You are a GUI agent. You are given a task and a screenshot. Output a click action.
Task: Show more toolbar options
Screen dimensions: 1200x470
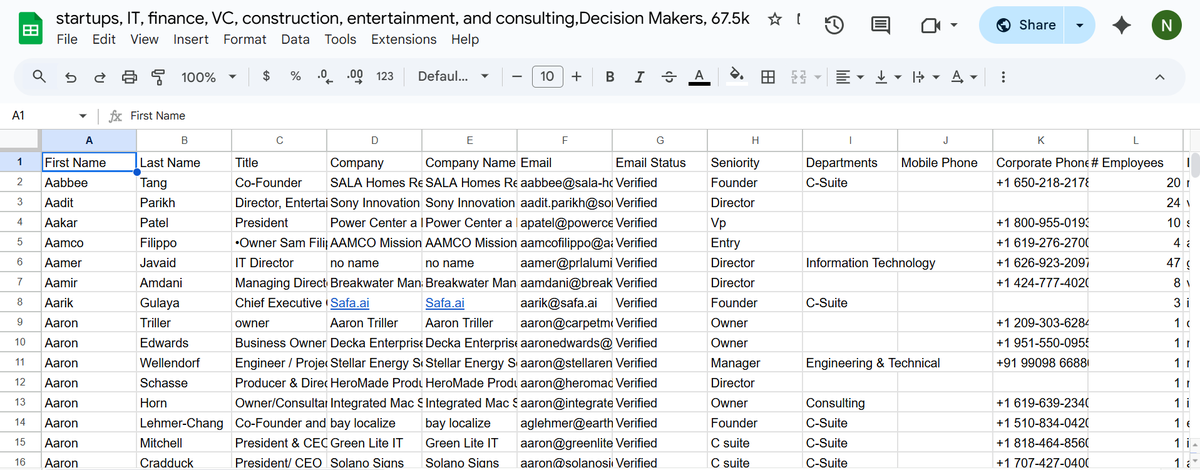[x=1003, y=76]
